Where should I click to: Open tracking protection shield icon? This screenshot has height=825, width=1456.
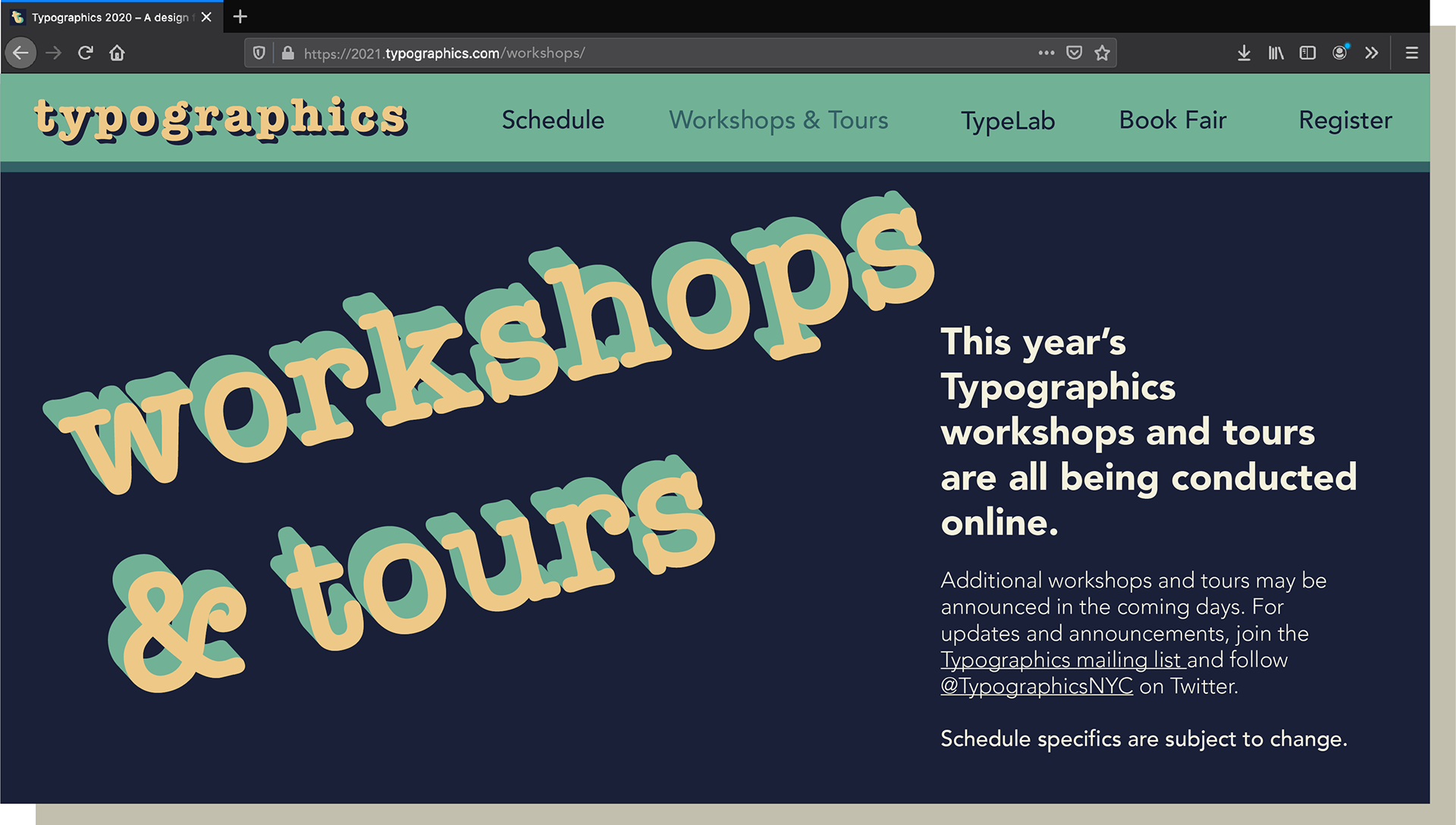(259, 53)
